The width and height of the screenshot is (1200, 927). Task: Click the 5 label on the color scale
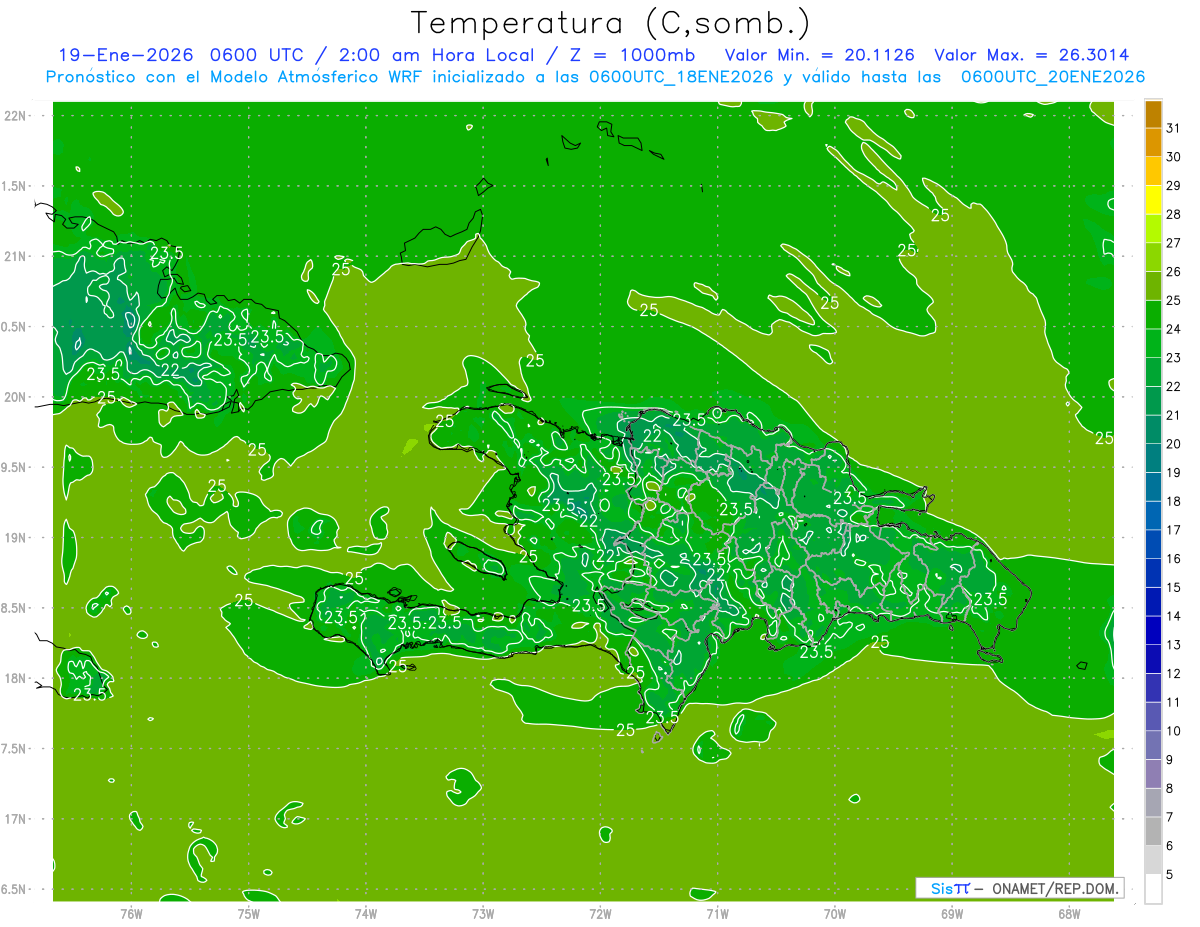click(1170, 875)
